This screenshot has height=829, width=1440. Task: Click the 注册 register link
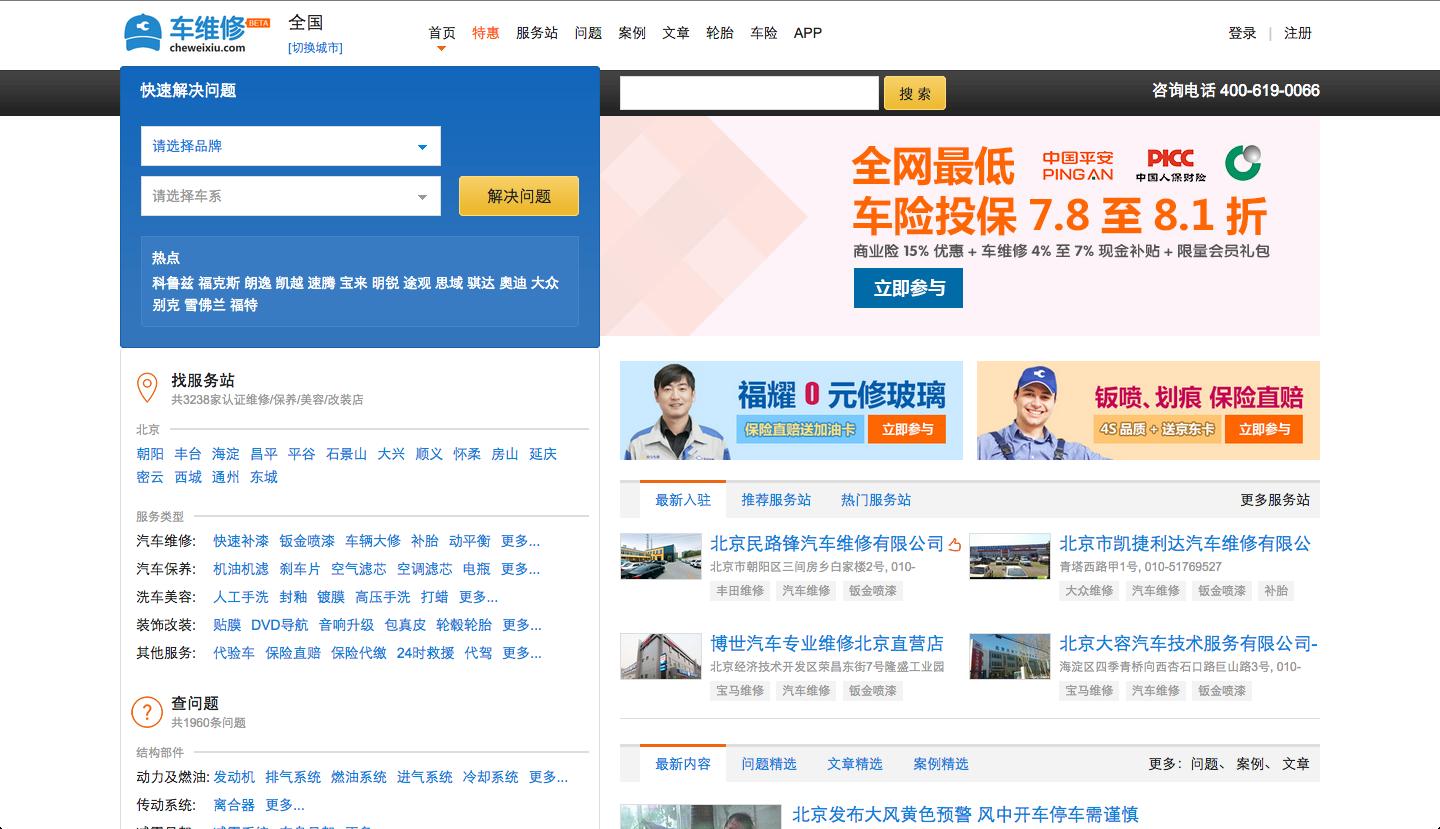[1298, 33]
